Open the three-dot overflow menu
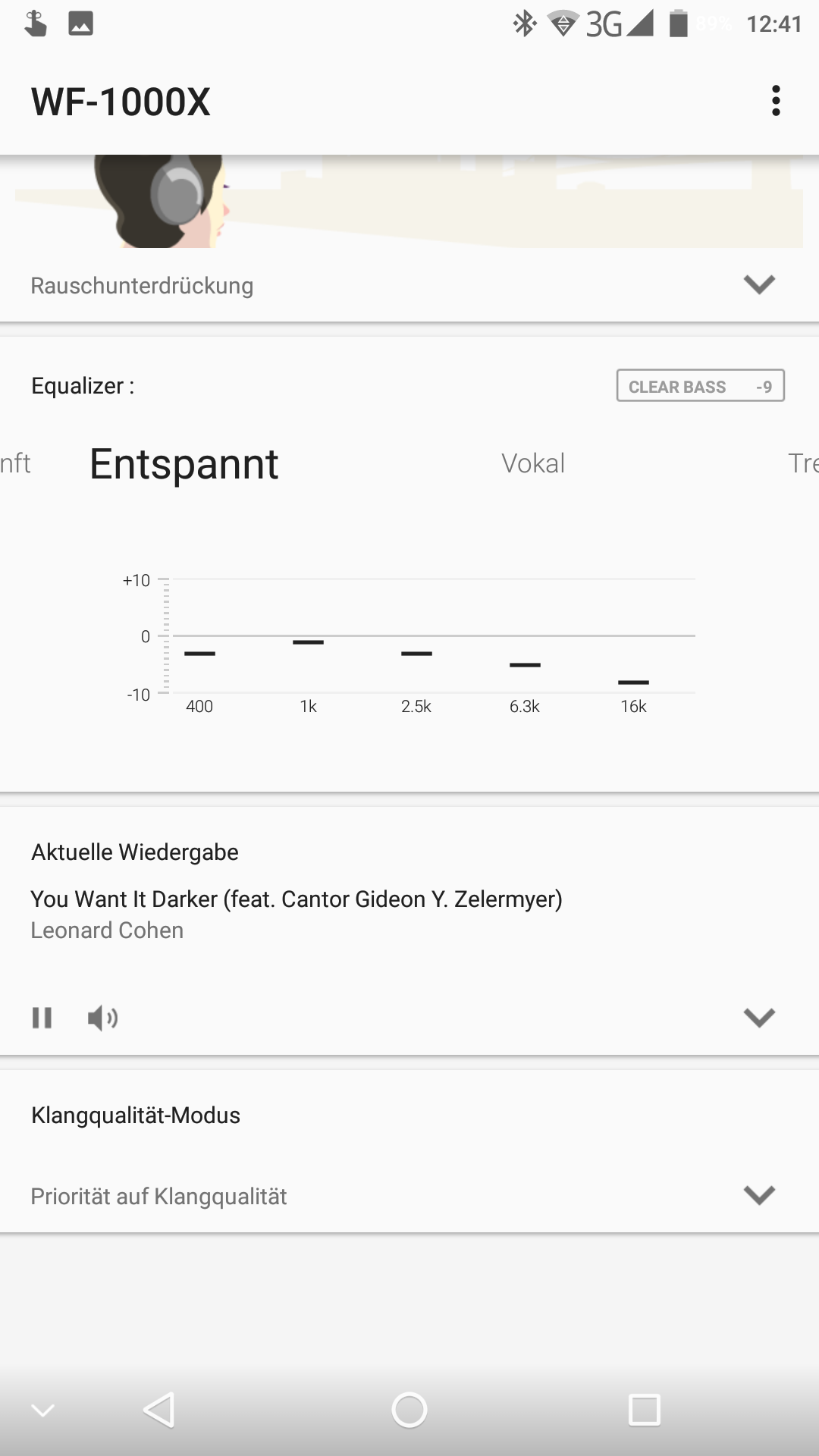 pos(775,101)
